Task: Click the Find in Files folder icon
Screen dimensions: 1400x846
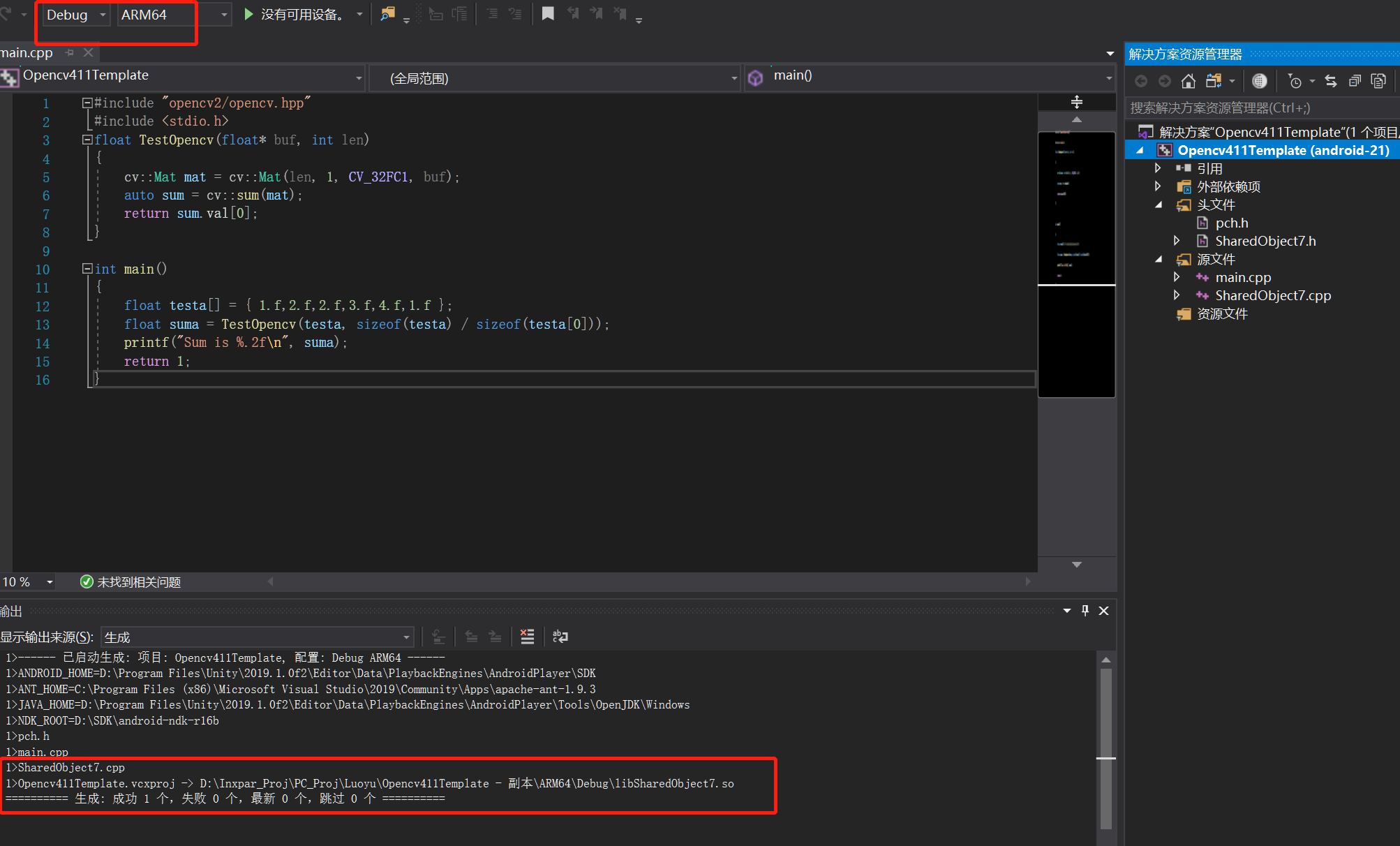Action: (387, 14)
